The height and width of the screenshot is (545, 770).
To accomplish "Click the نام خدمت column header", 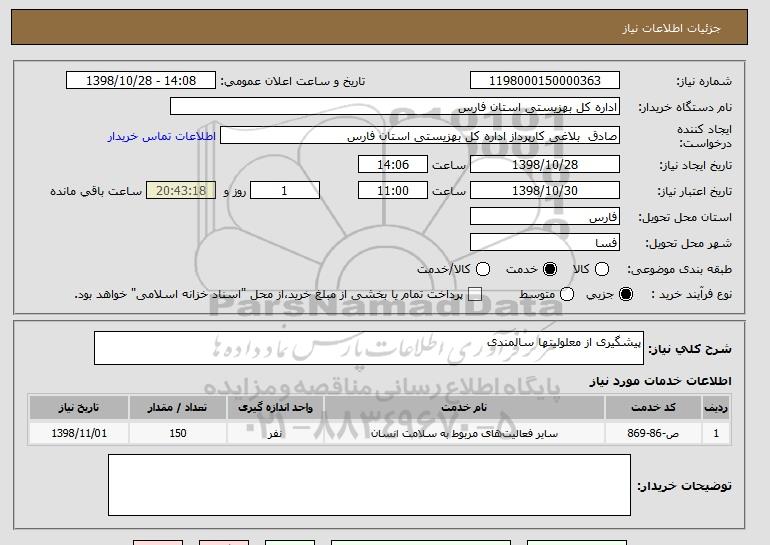I will pos(464,408).
